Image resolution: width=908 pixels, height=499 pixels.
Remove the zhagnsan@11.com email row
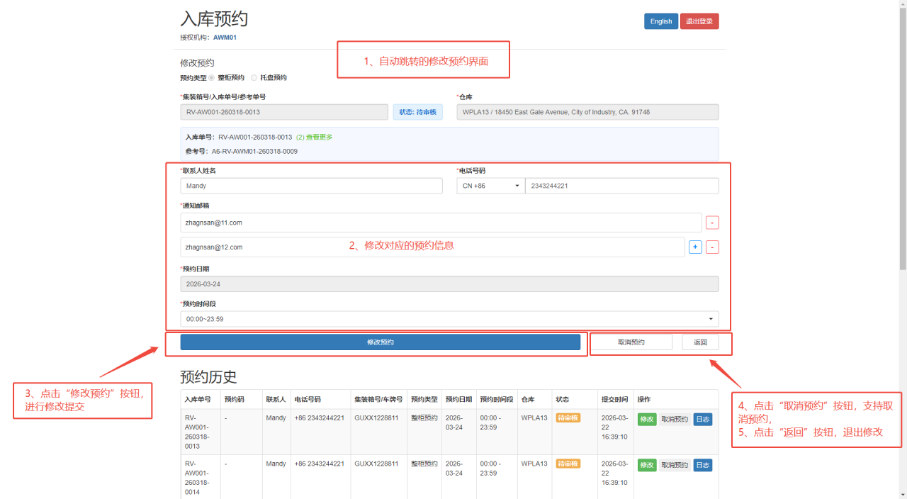coord(712,223)
